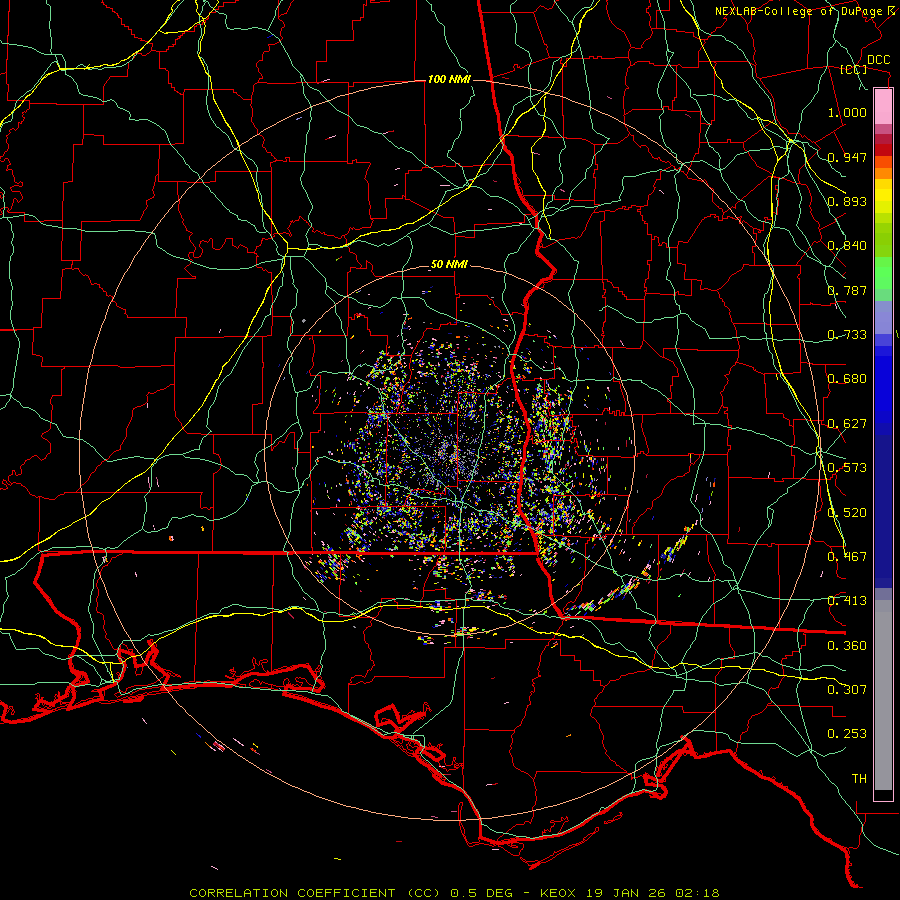Click the 0.467 scale value
Image resolution: width=900 pixels, height=900 pixels.
pyautogui.click(x=847, y=557)
